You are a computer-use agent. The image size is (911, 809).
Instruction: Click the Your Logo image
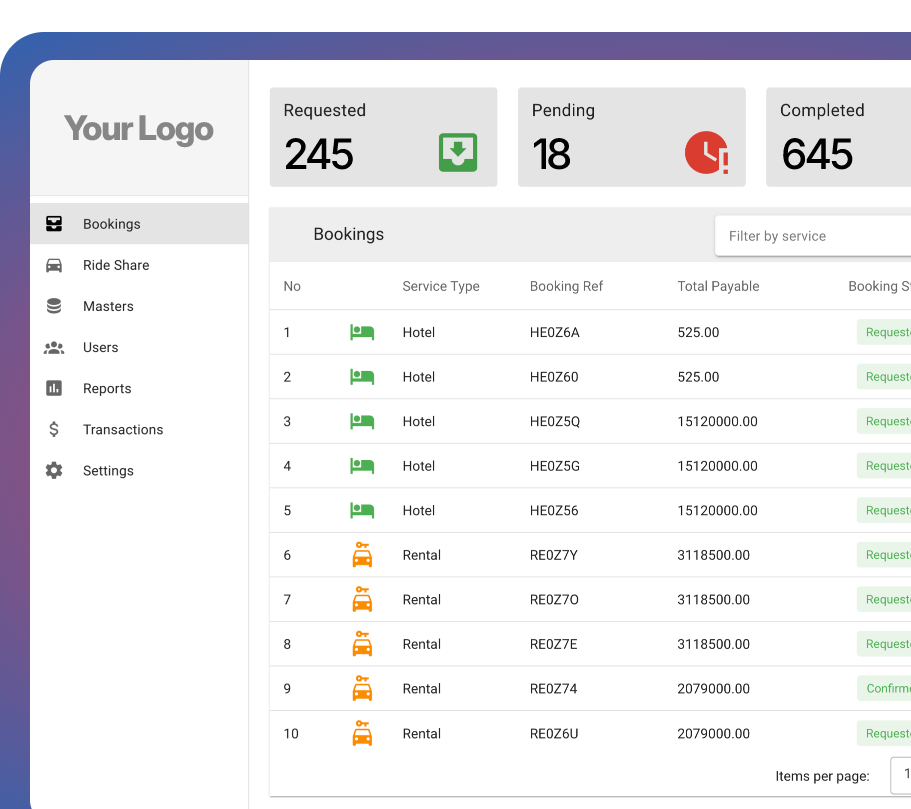139,128
